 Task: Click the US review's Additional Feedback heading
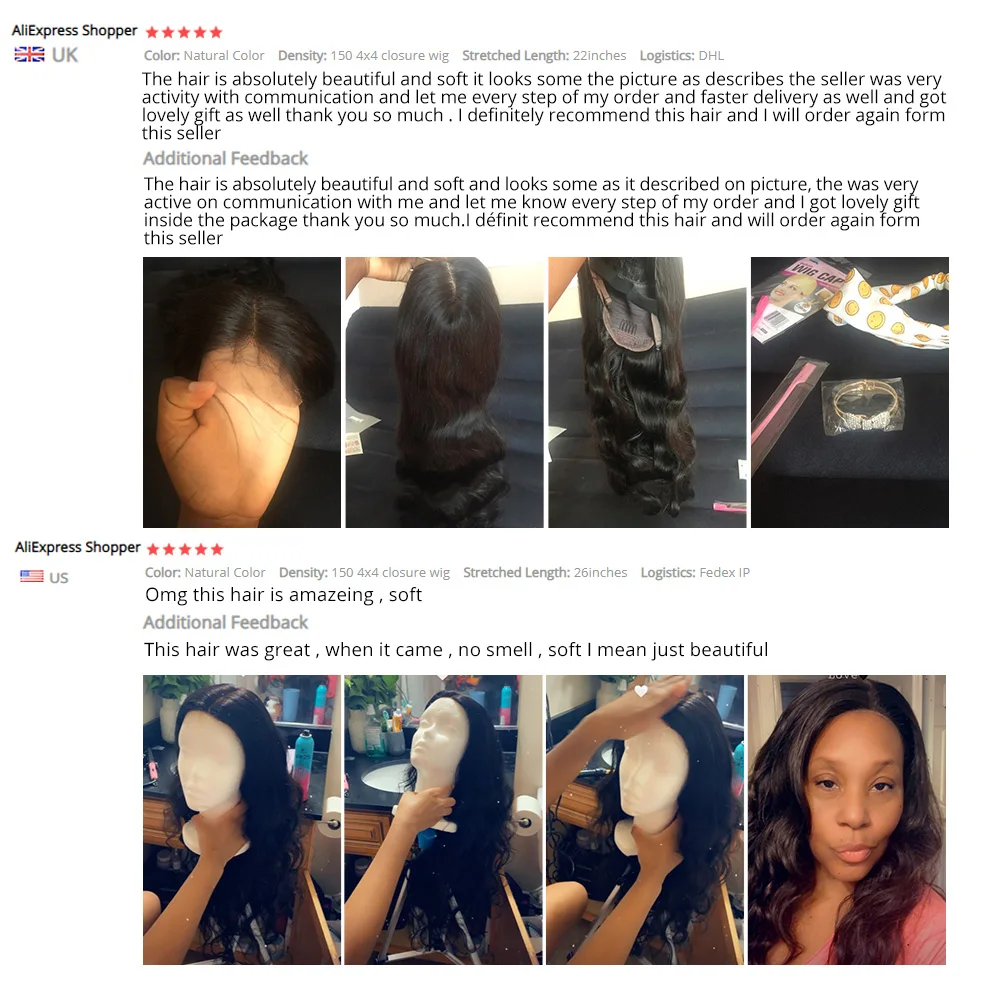coord(225,622)
